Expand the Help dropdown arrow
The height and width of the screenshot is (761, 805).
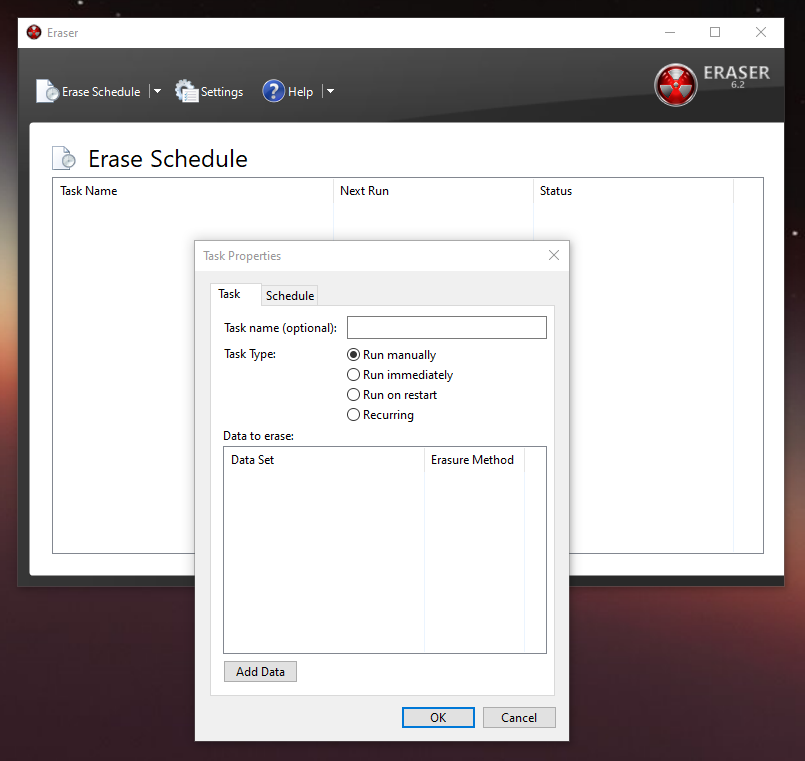330,91
